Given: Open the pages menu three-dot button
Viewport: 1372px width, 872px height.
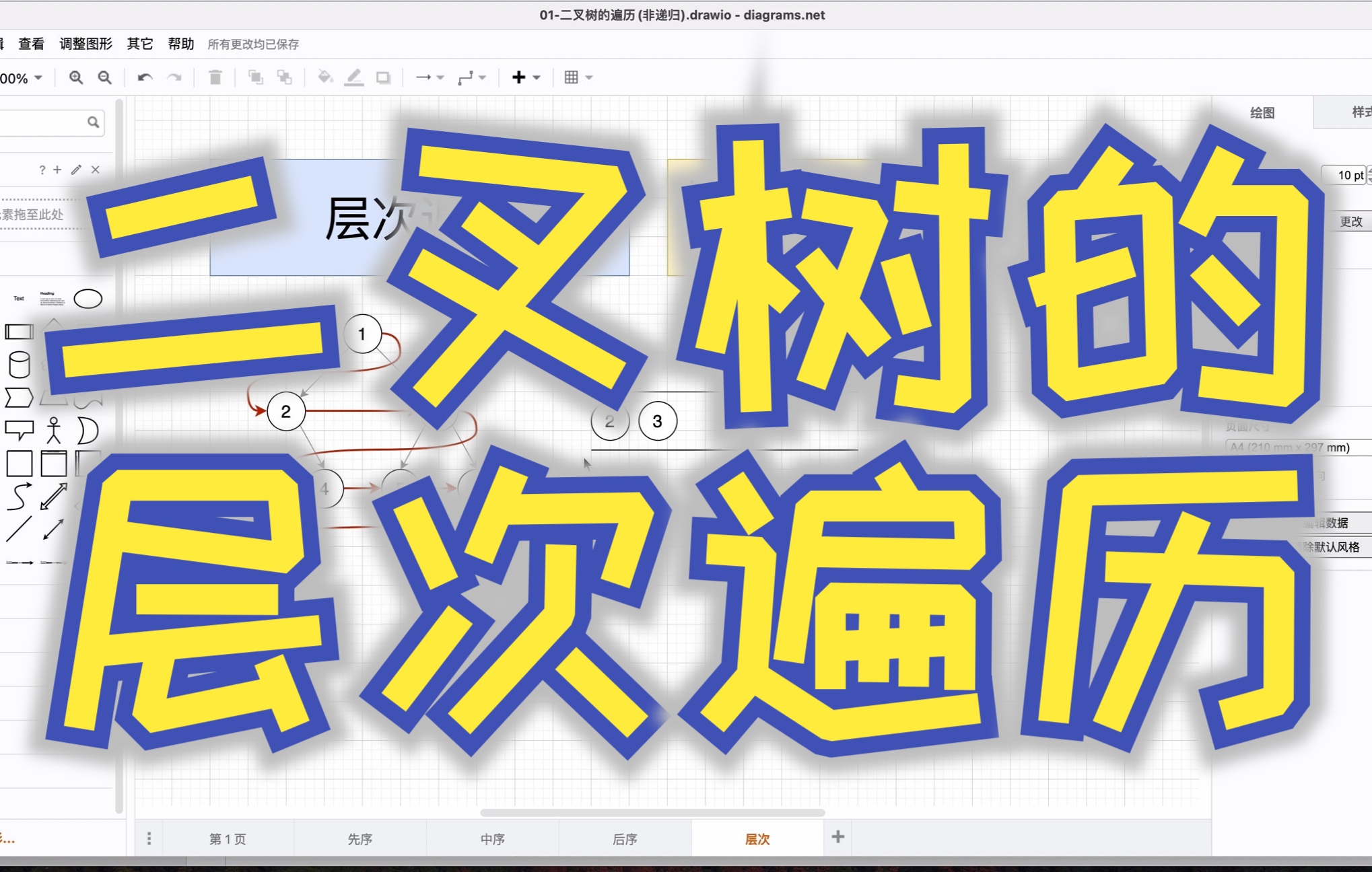Looking at the screenshot, I should click(149, 838).
